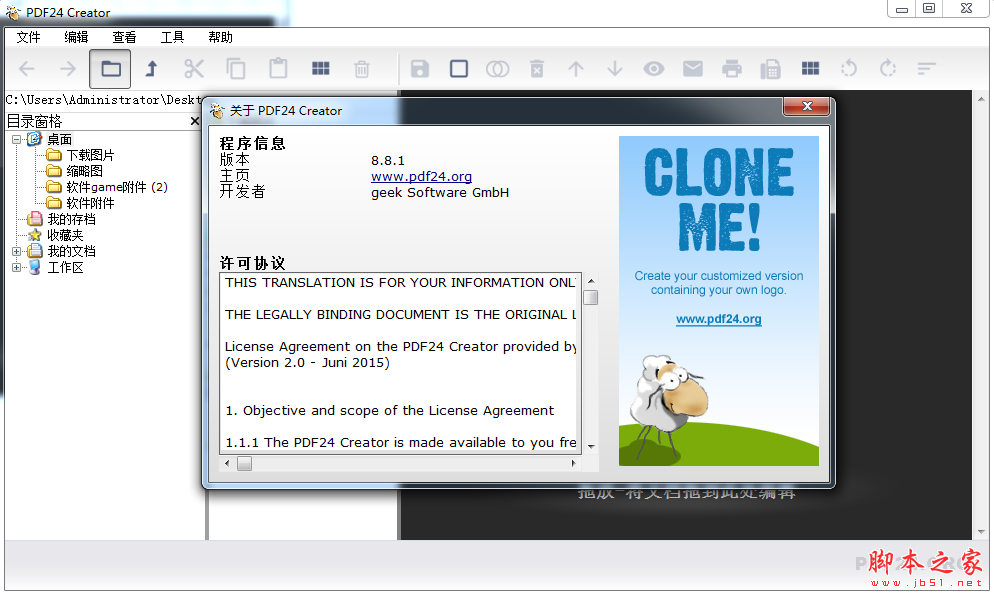Click the back arrow in toolbar
This screenshot has height=594, width=994.
(27, 68)
